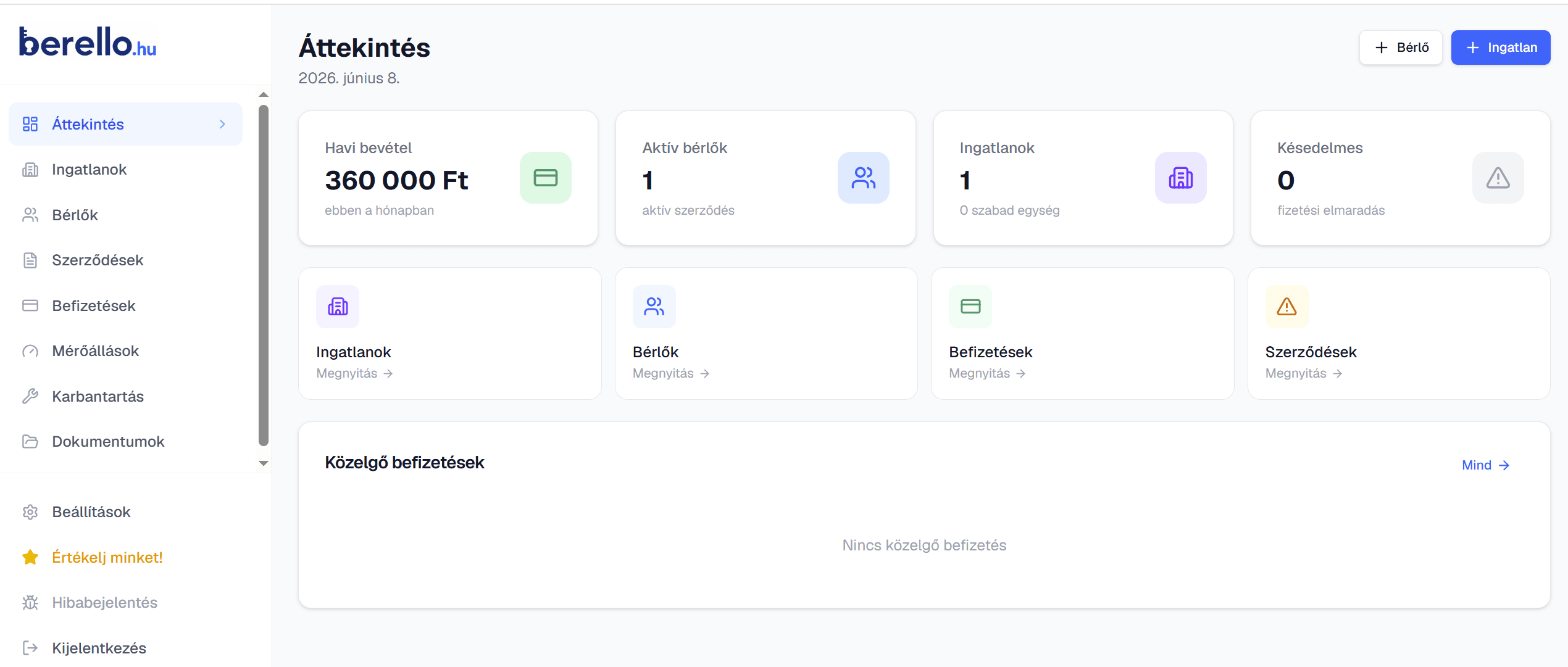Viewport: 1568px width, 667px height.
Task: Click the yellow star icon for Értékelj minket
Action: coord(30,557)
